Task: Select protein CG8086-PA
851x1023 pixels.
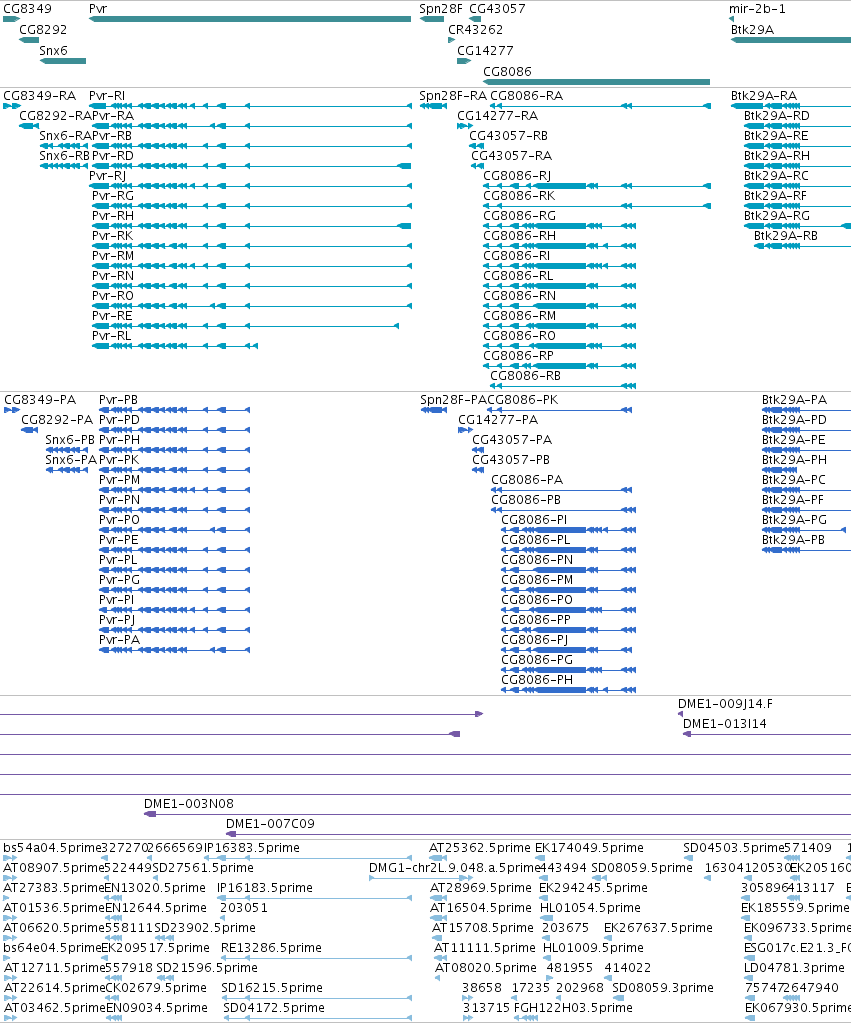Action: (527, 480)
